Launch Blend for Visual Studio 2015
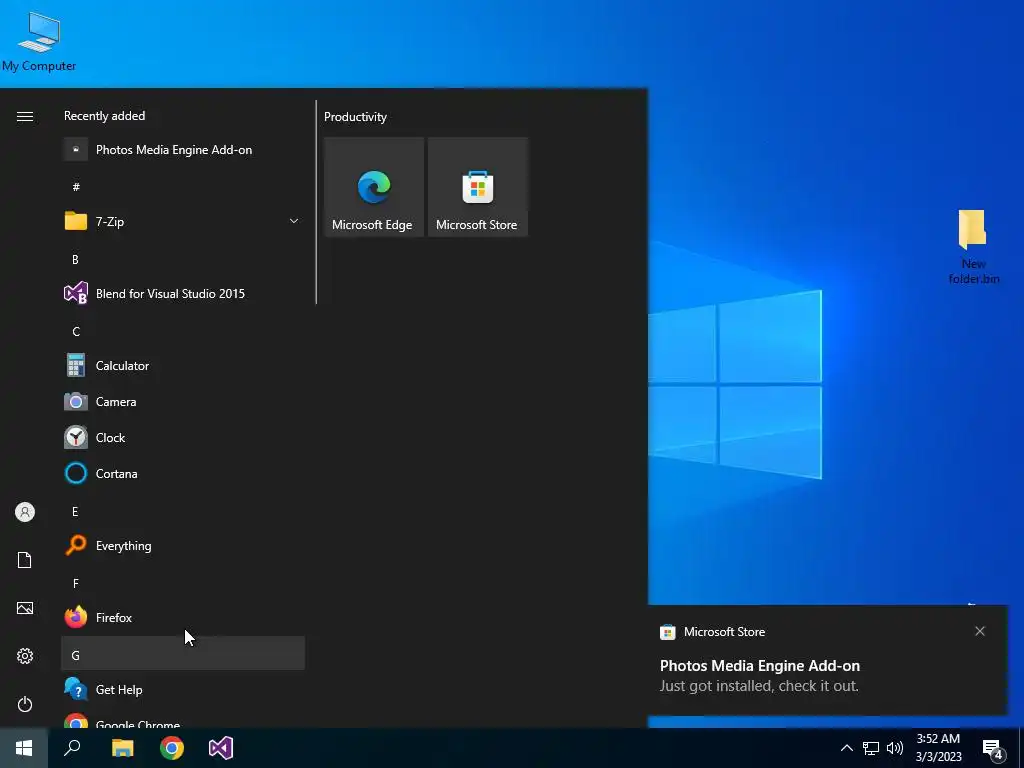The height and width of the screenshot is (768, 1024). (x=183, y=294)
